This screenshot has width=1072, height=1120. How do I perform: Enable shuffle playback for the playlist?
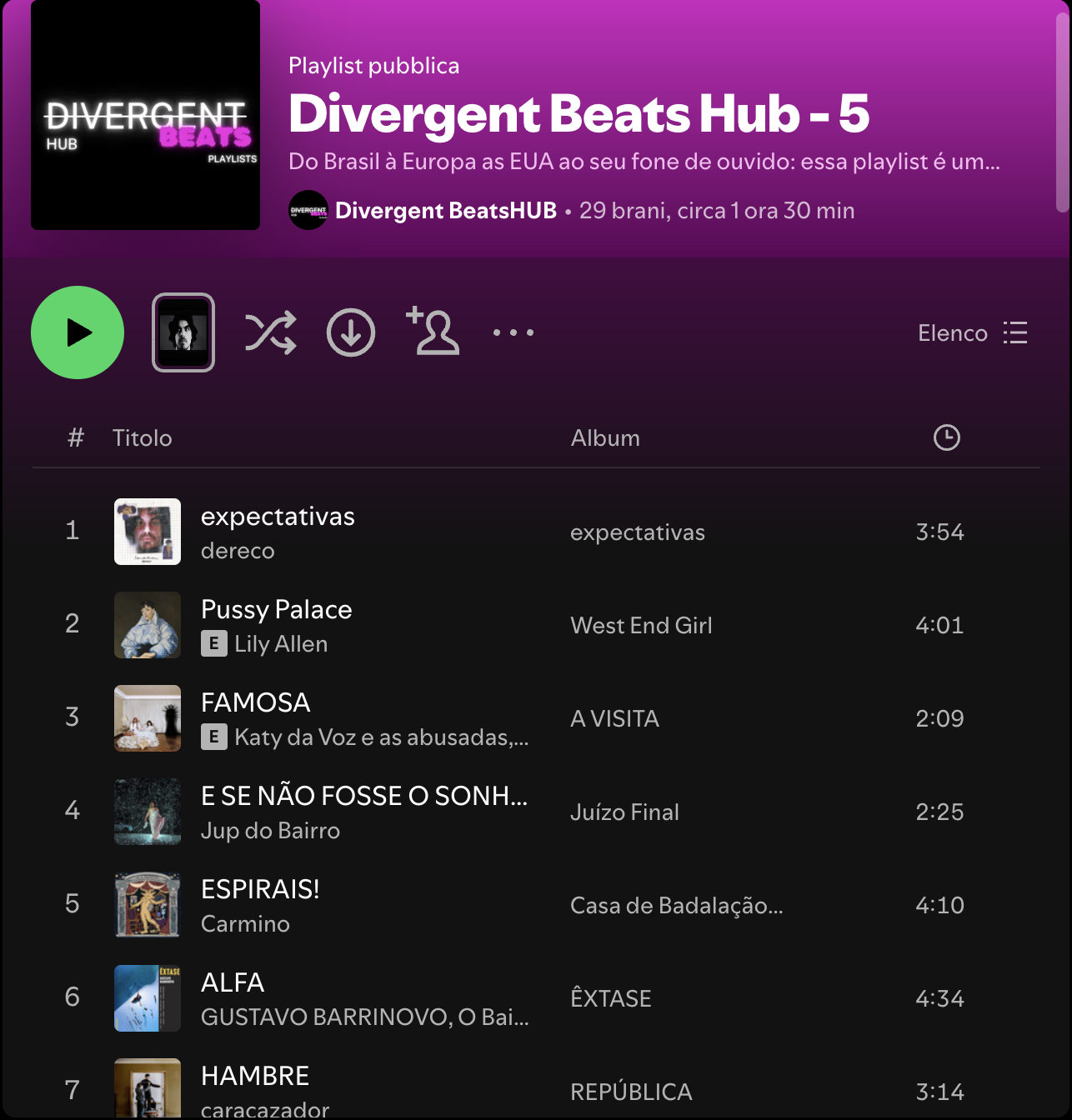click(270, 332)
